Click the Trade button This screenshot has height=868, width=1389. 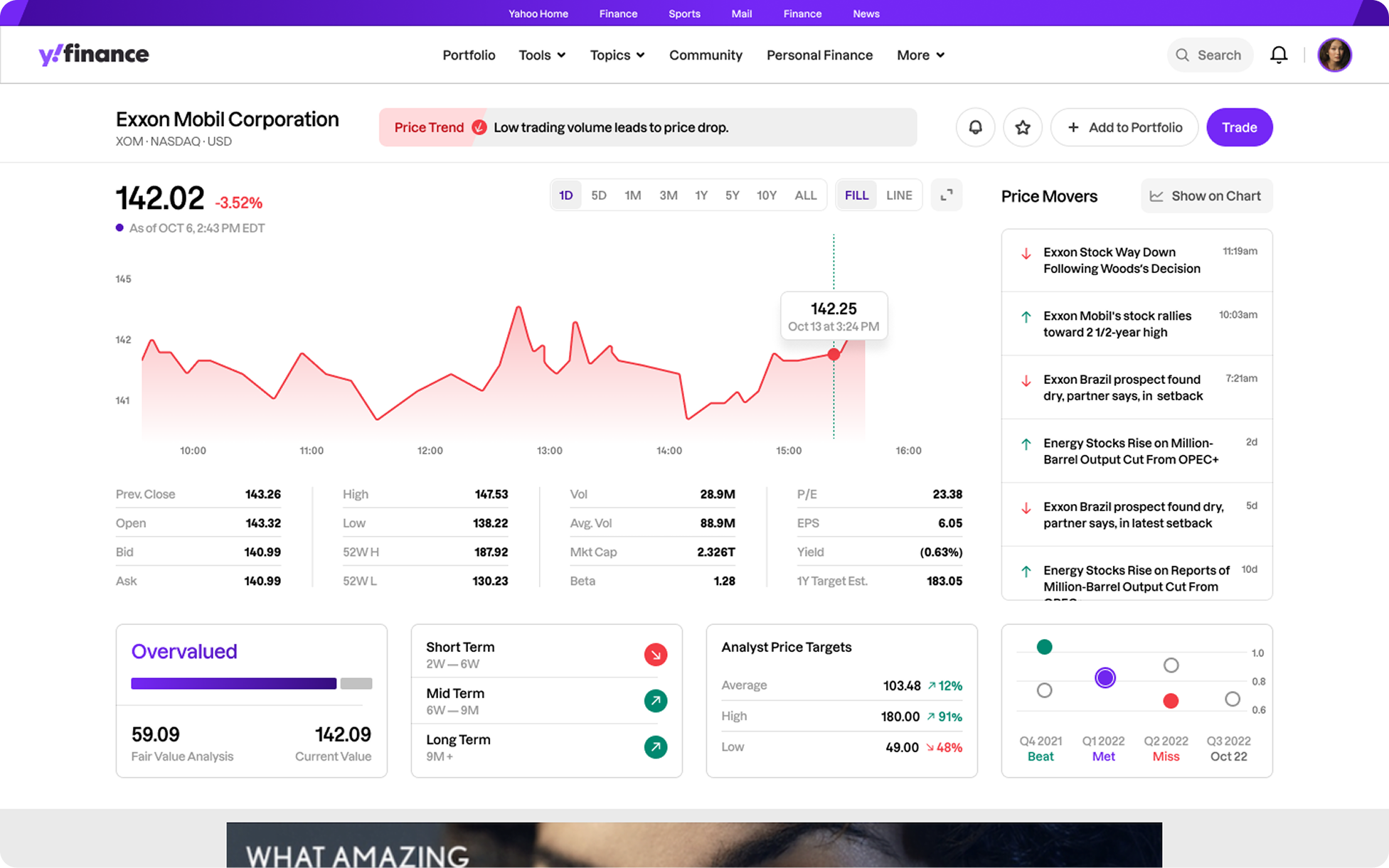click(x=1239, y=127)
